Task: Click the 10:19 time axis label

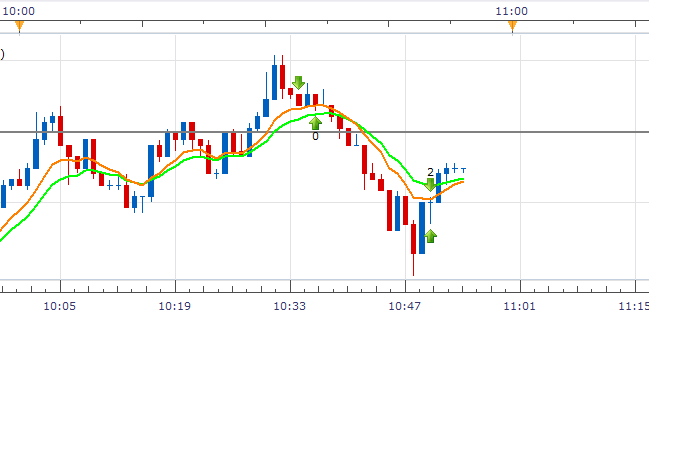Action: point(174,306)
